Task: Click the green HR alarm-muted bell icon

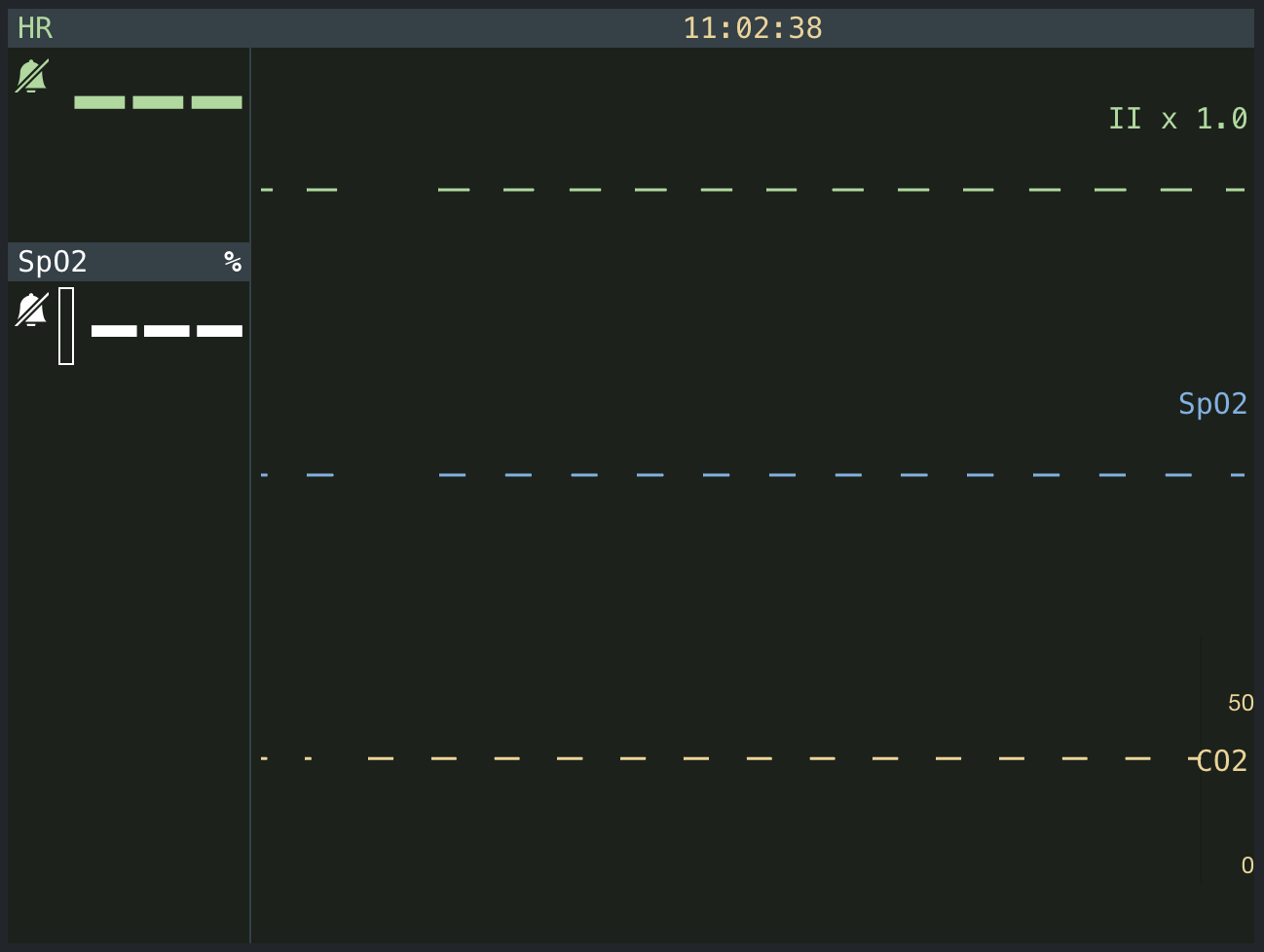Action: (x=31, y=76)
